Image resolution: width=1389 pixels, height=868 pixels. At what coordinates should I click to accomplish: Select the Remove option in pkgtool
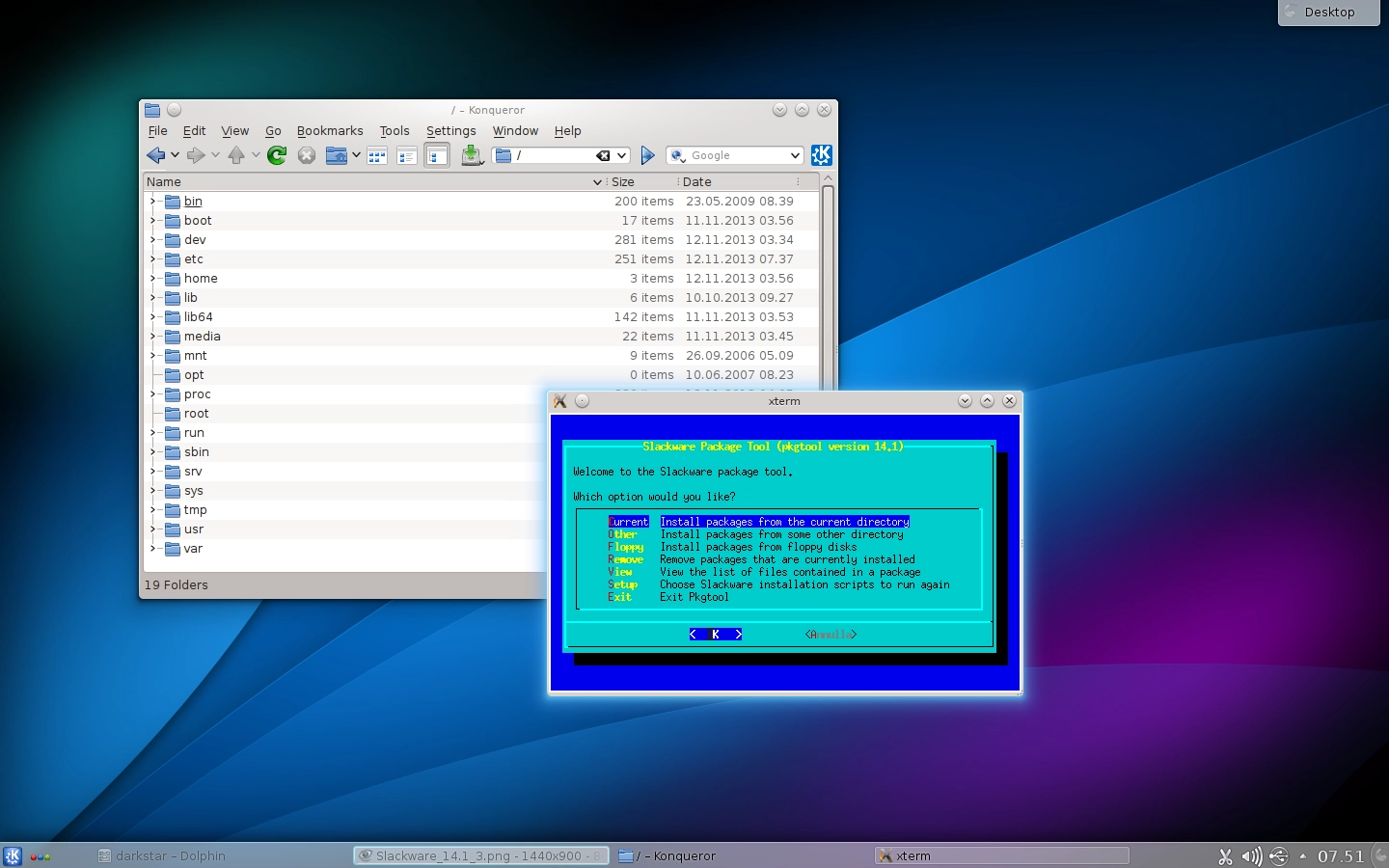tap(625, 559)
